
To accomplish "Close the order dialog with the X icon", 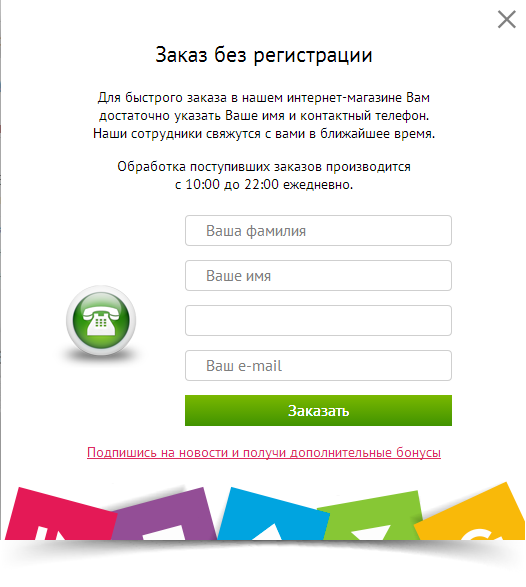I will pyautogui.click(x=507, y=19).
